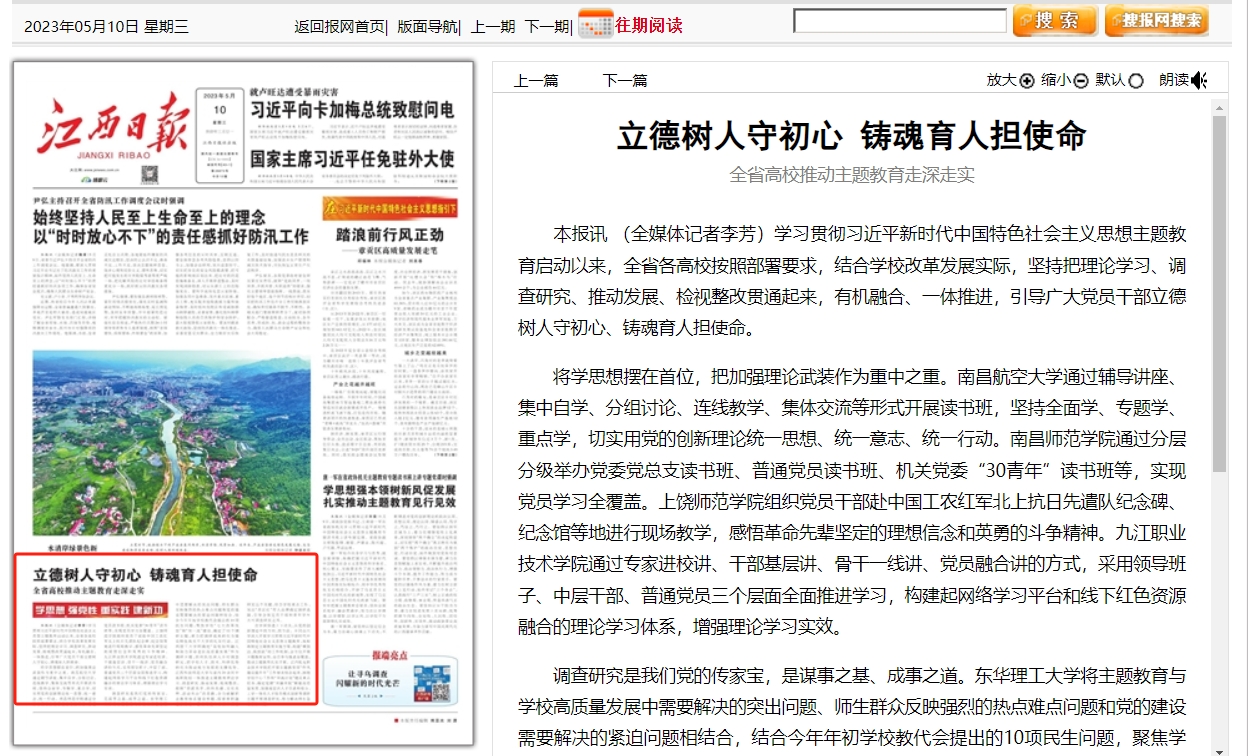Start read-aloud with the speaker icon
Screen dimensions: 1248x756
pyautogui.click(x=1200, y=81)
